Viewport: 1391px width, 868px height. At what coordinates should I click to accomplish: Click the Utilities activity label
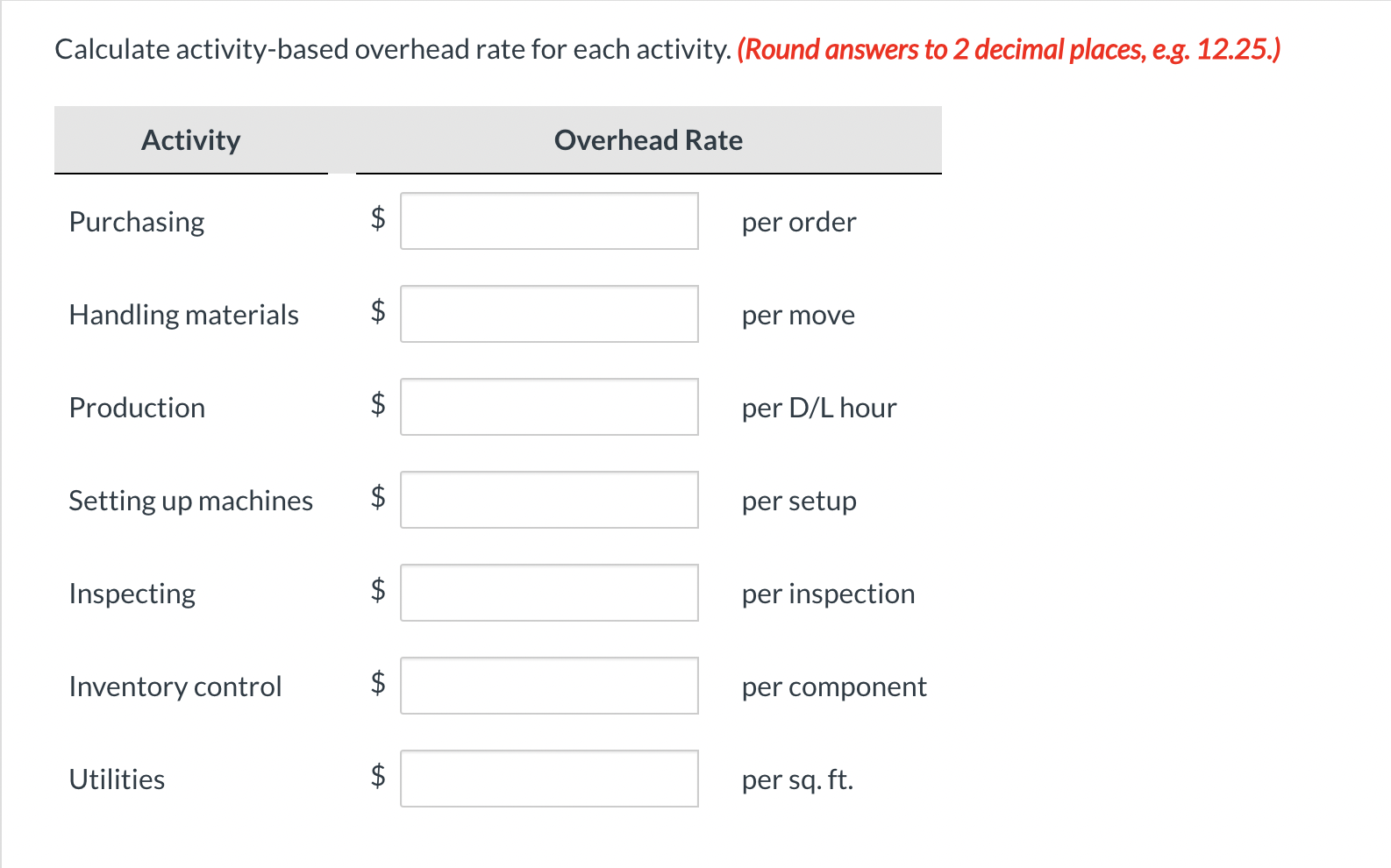(x=117, y=778)
